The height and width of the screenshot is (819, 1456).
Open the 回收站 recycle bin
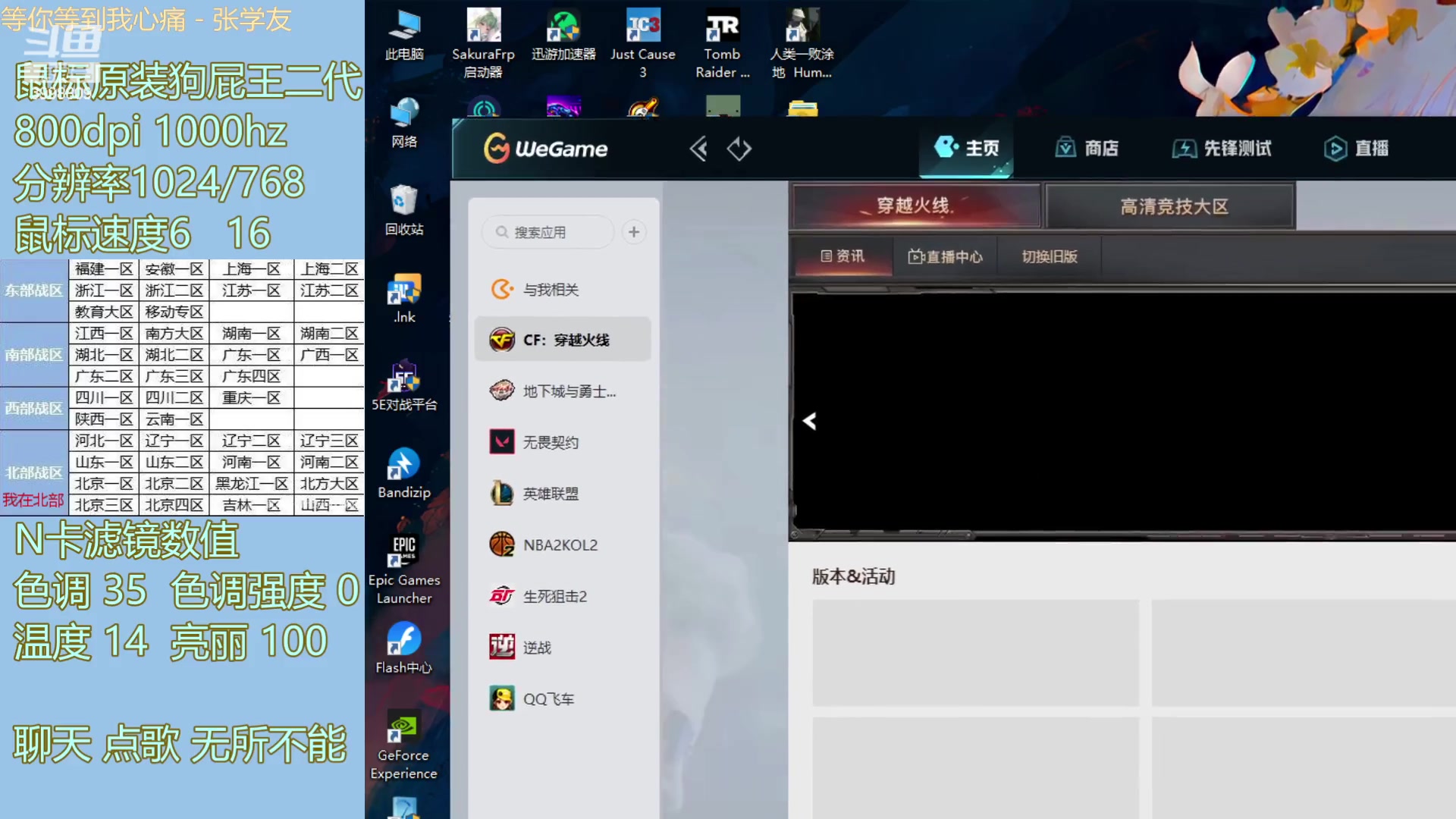pyautogui.click(x=404, y=210)
